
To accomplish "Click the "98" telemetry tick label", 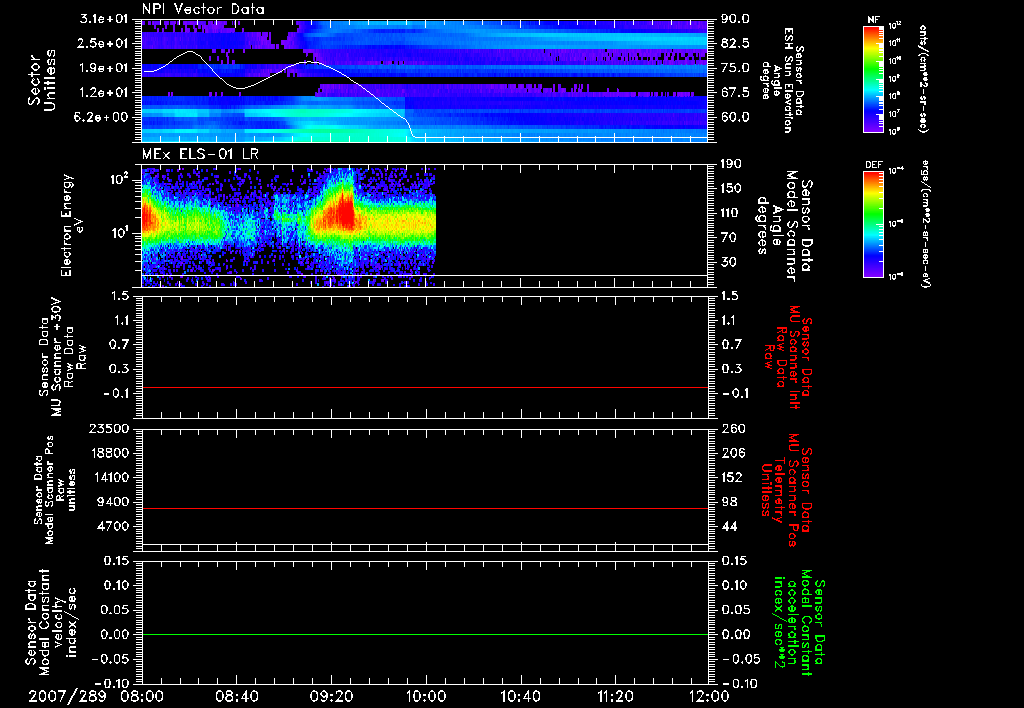I will (729, 502).
